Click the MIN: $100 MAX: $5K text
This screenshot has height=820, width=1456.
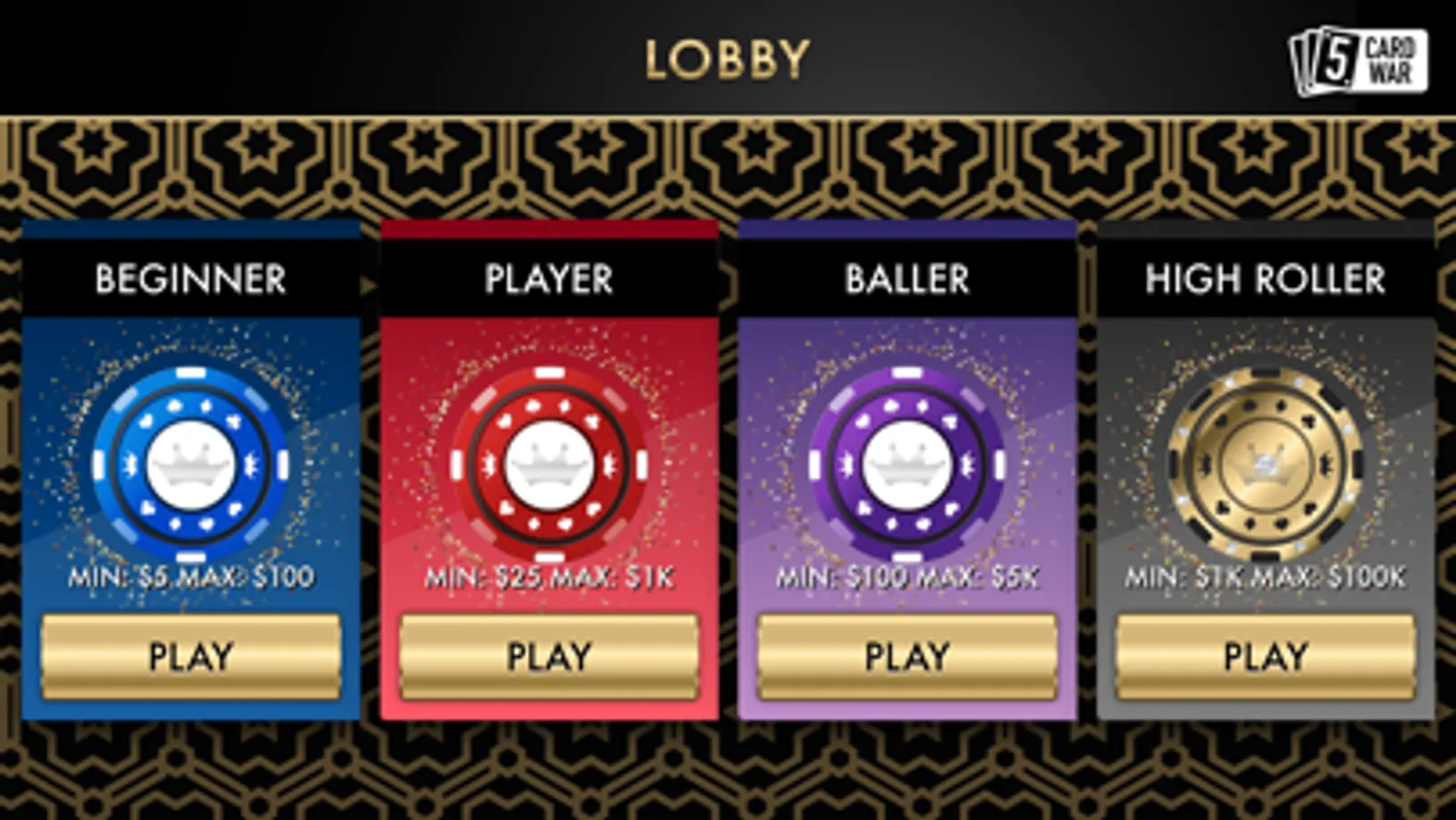(x=907, y=577)
